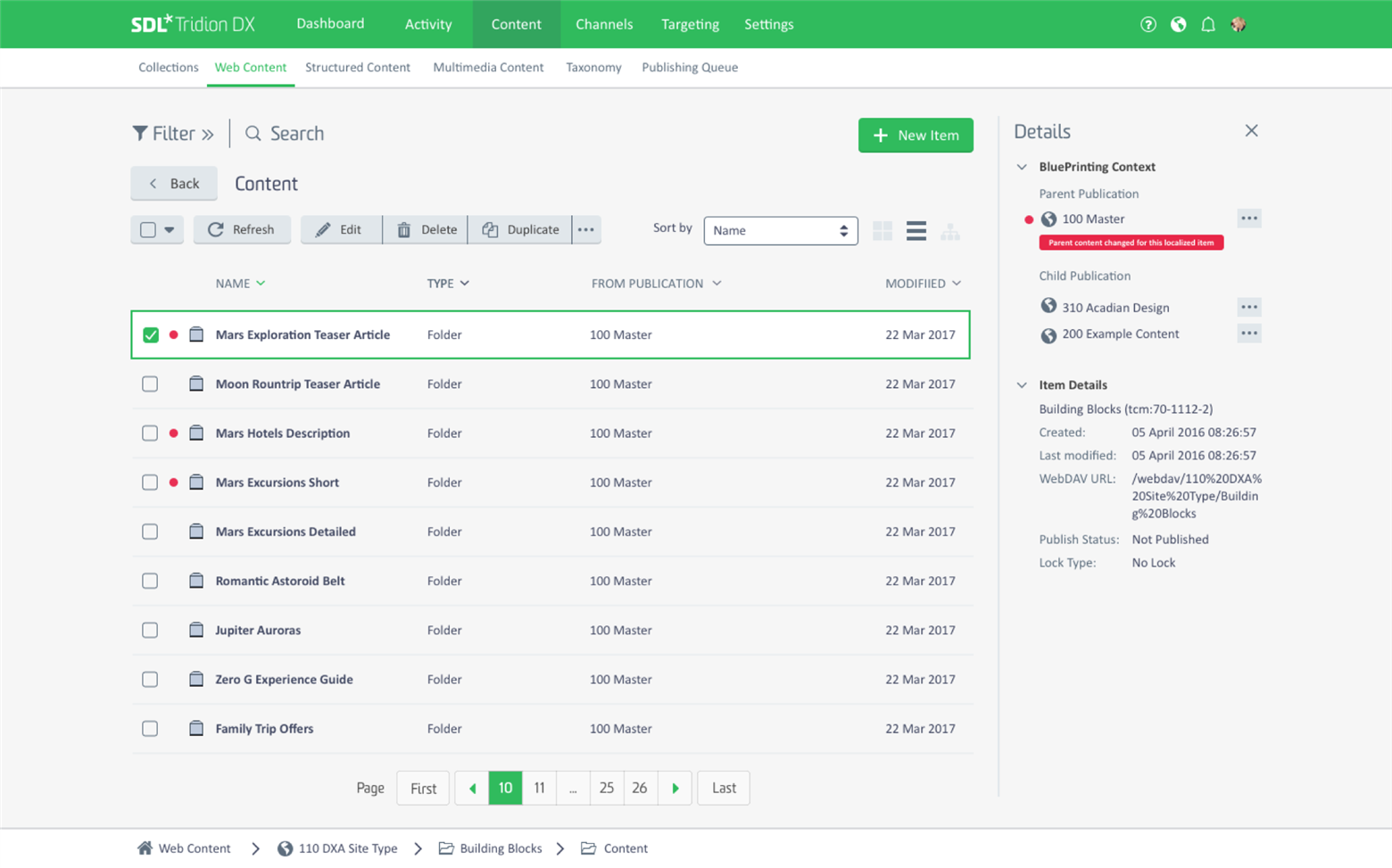Image resolution: width=1392 pixels, height=868 pixels.
Task: Open the Channels menu
Action: 604,24
